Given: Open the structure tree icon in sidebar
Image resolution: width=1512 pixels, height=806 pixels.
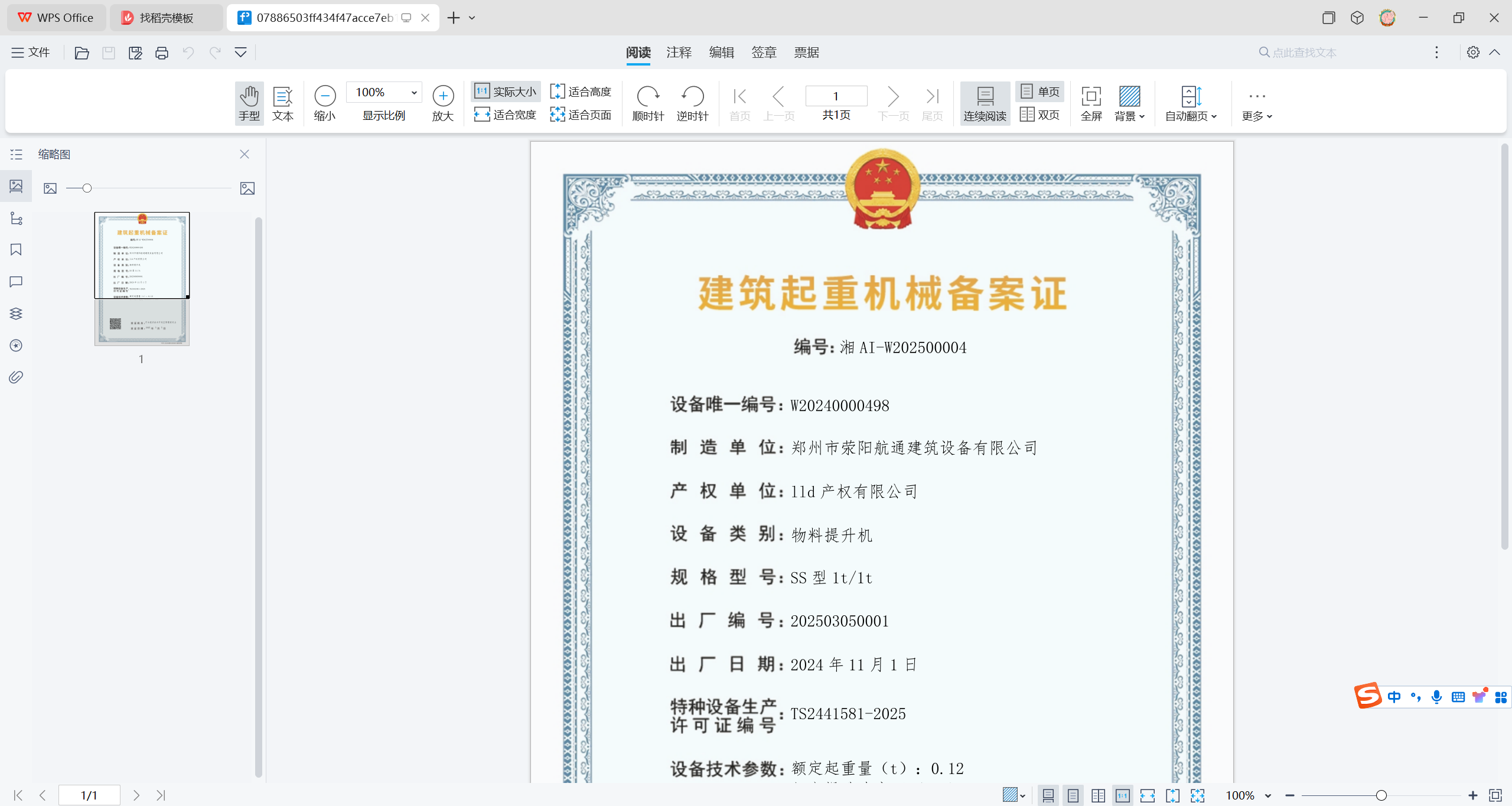Looking at the screenshot, I should click(x=16, y=218).
